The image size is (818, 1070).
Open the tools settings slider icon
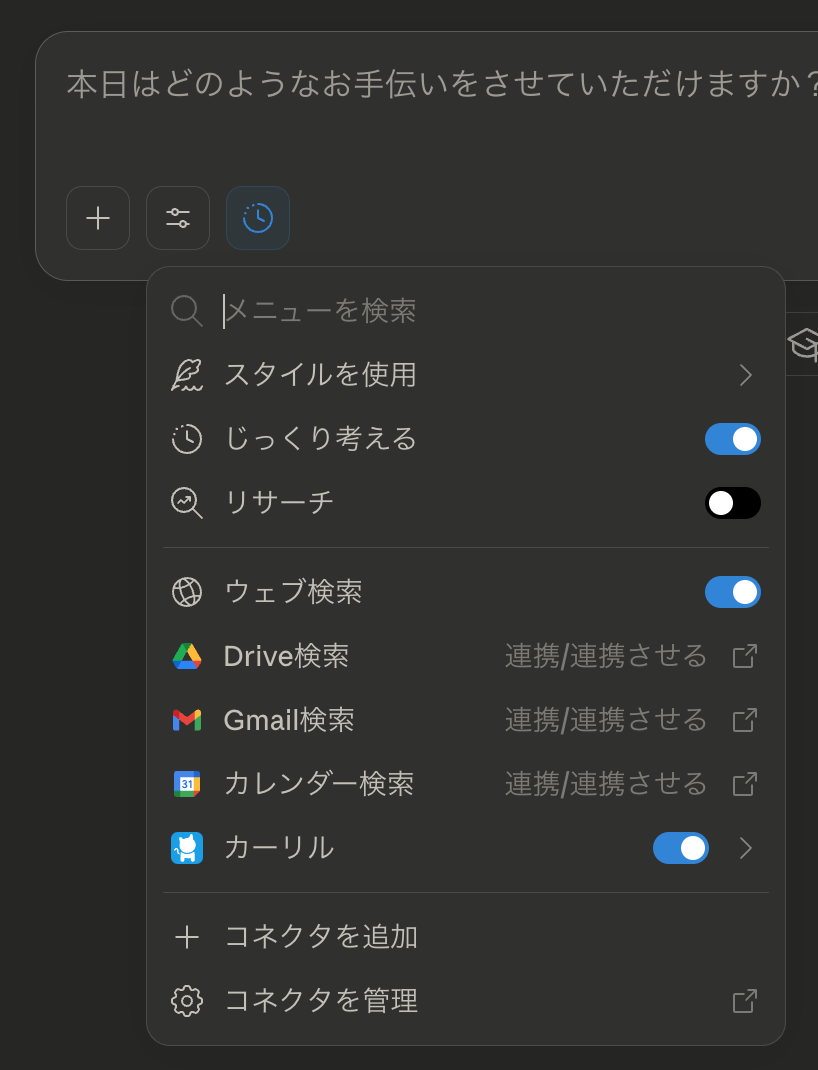coord(177,218)
